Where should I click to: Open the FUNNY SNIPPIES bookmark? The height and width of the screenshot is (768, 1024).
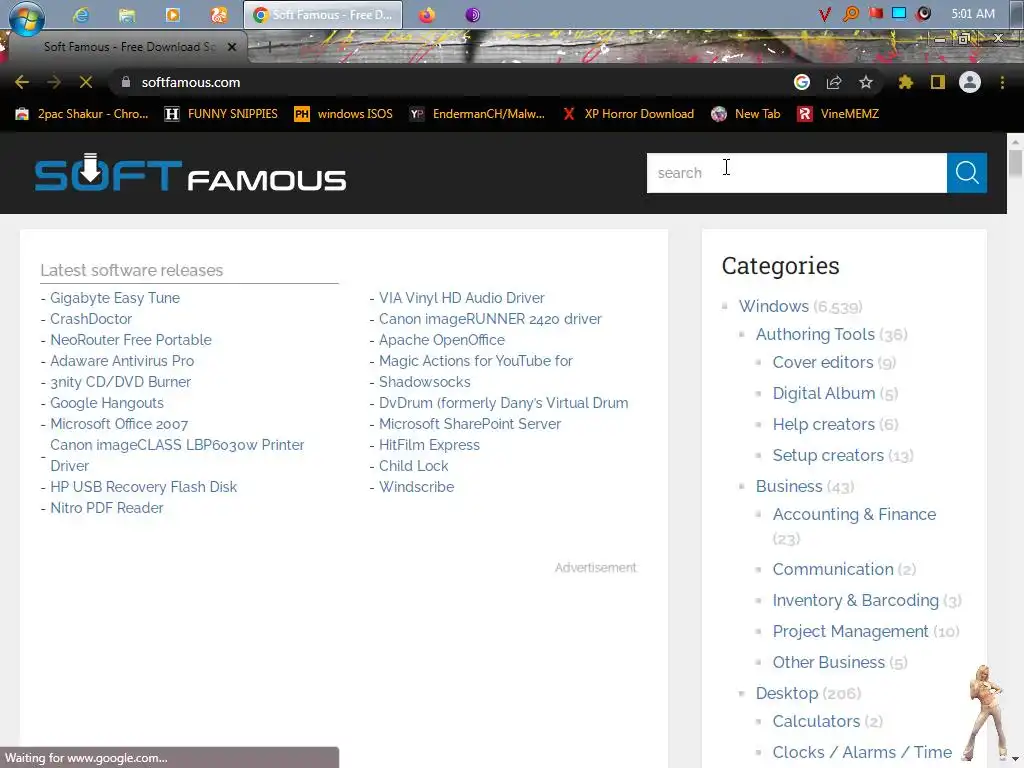(x=221, y=114)
